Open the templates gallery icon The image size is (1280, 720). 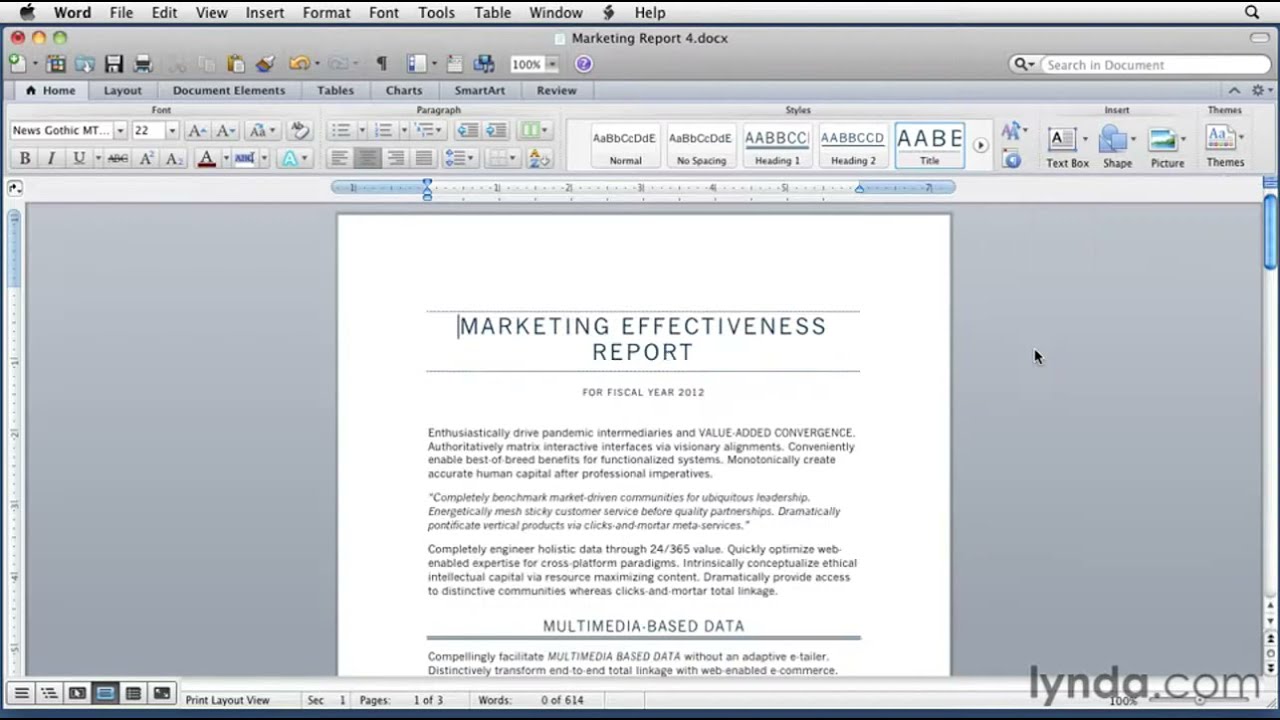pos(56,64)
